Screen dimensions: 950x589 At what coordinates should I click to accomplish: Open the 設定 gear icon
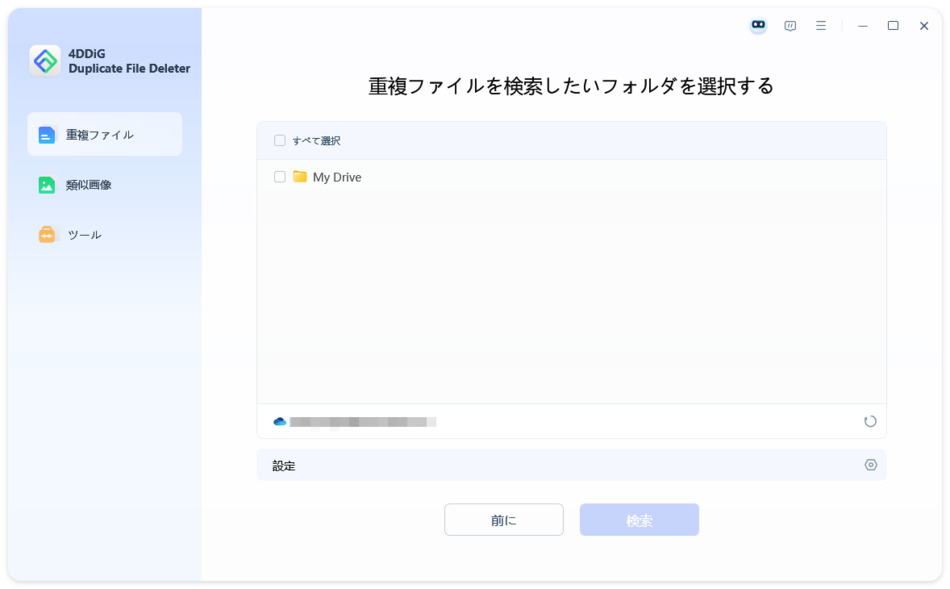[871, 465]
